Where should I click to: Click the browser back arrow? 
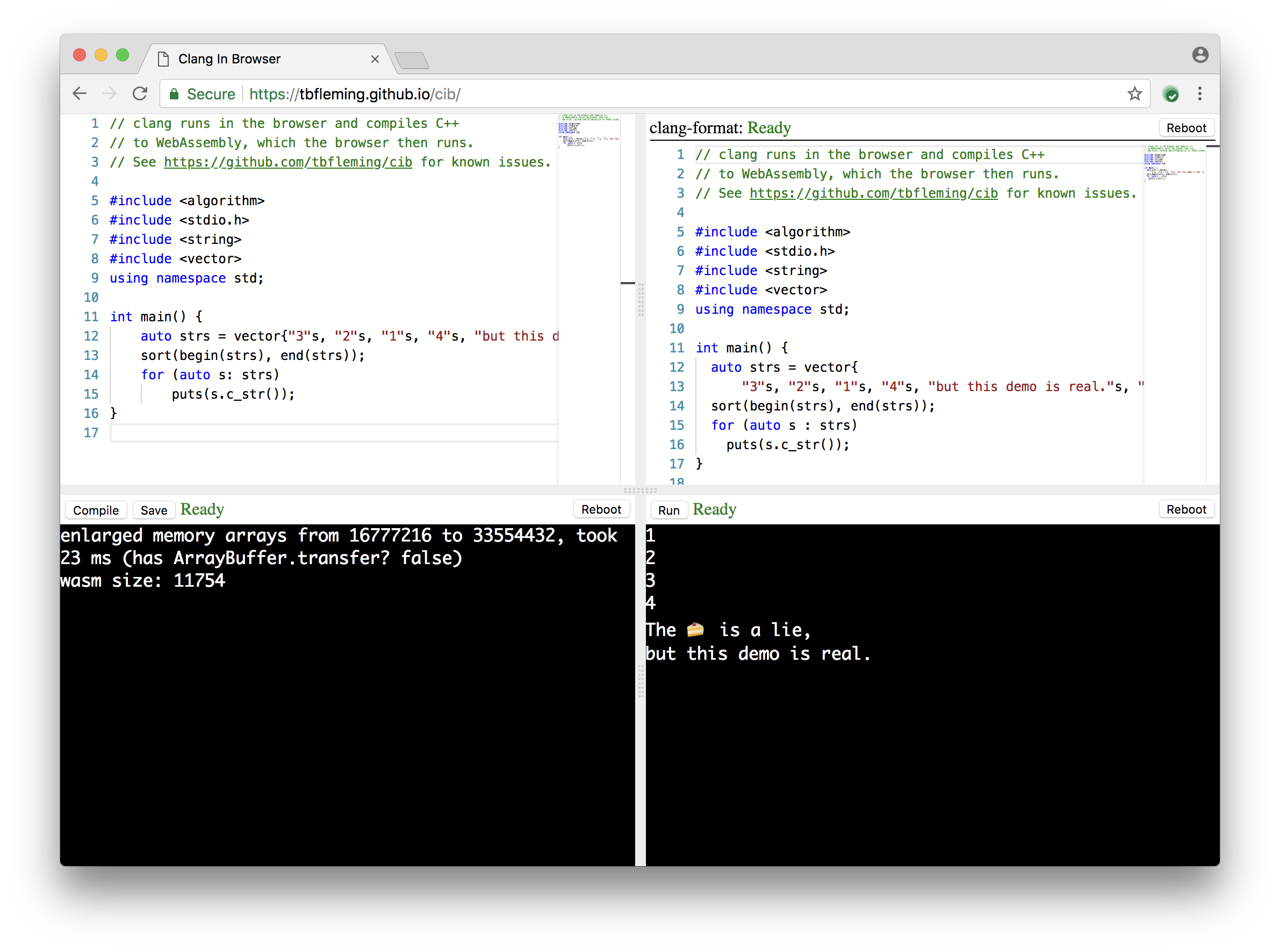point(80,93)
